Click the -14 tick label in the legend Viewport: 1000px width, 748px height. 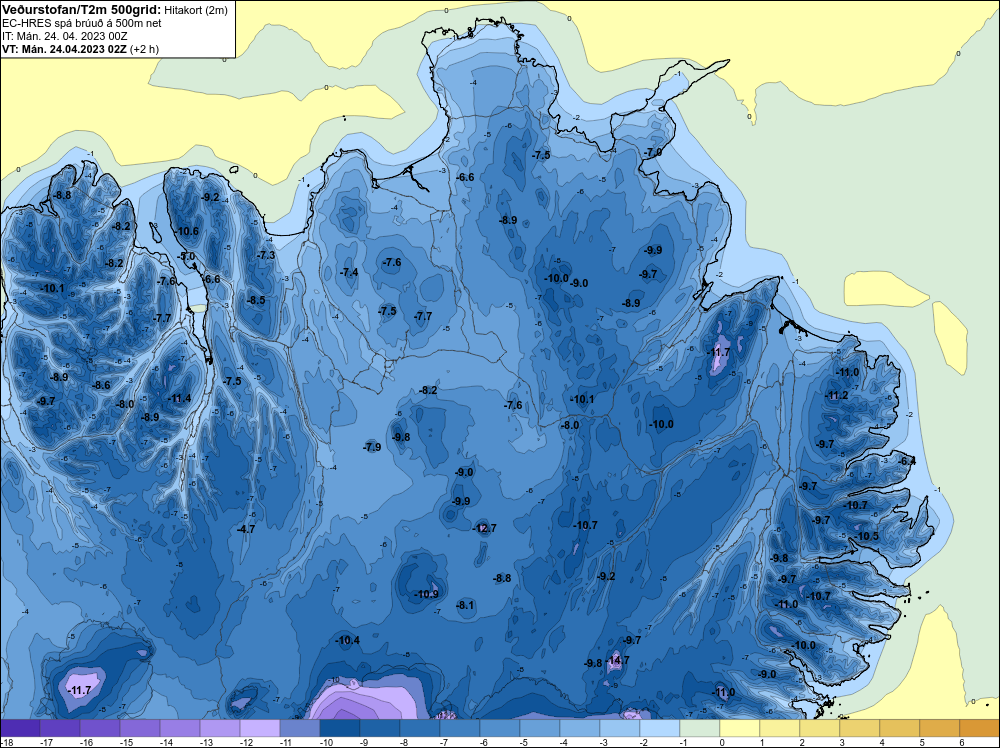[x=166, y=742]
